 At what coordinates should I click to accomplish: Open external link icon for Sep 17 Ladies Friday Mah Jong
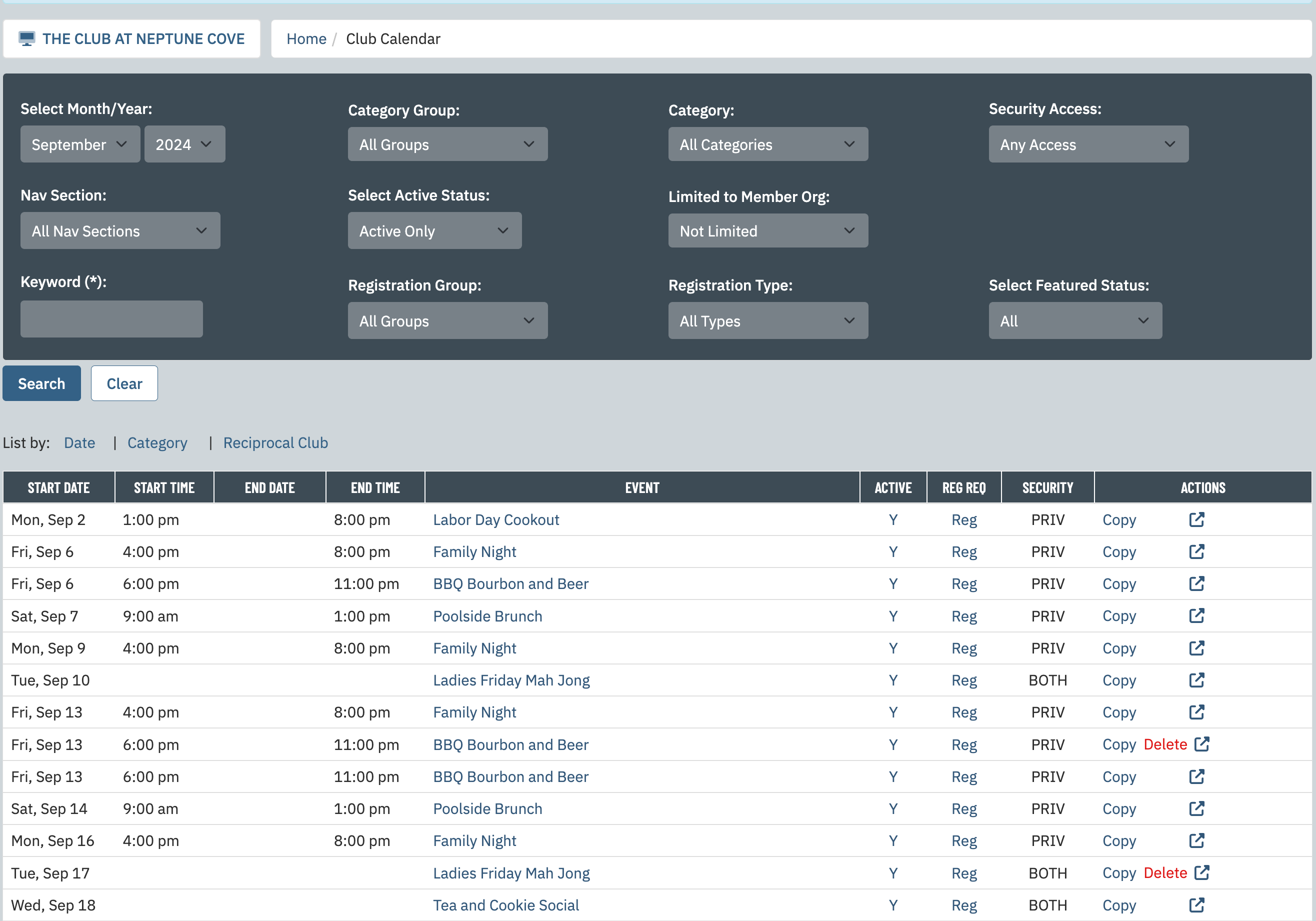[x=1201, y=872]
